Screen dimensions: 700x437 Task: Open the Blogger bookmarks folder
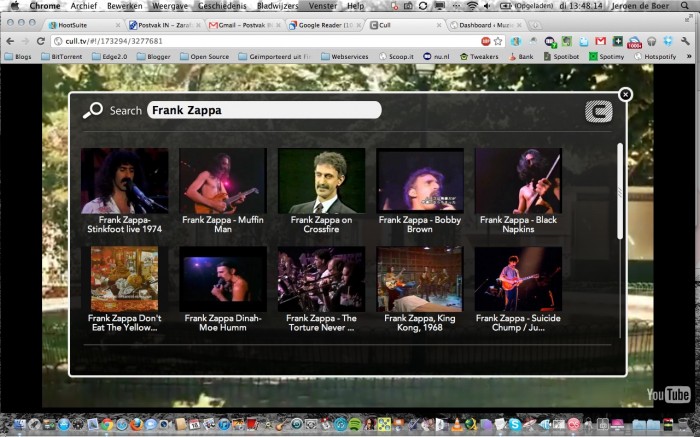pos(154,57)
